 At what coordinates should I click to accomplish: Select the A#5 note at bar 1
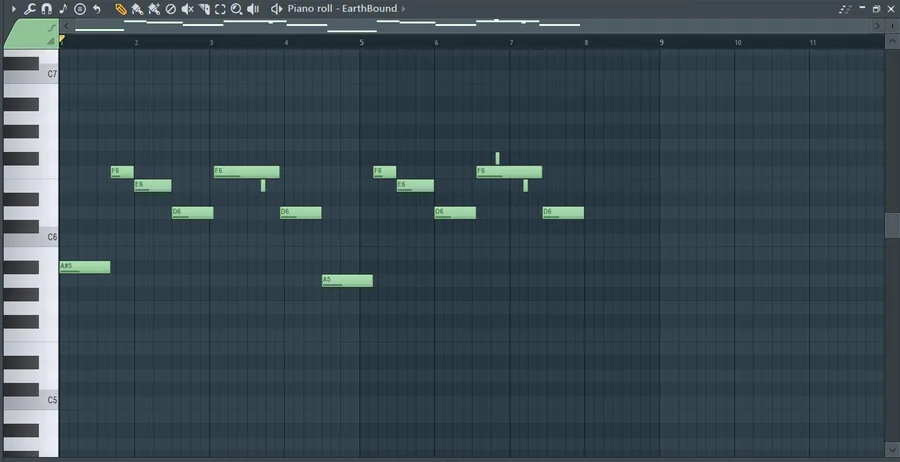85,267
